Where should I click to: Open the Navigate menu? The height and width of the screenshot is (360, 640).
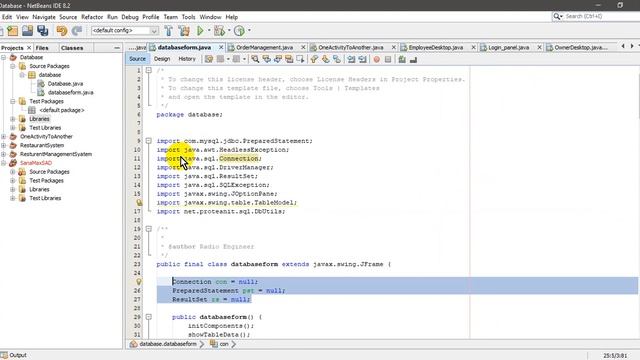(44, 17)
